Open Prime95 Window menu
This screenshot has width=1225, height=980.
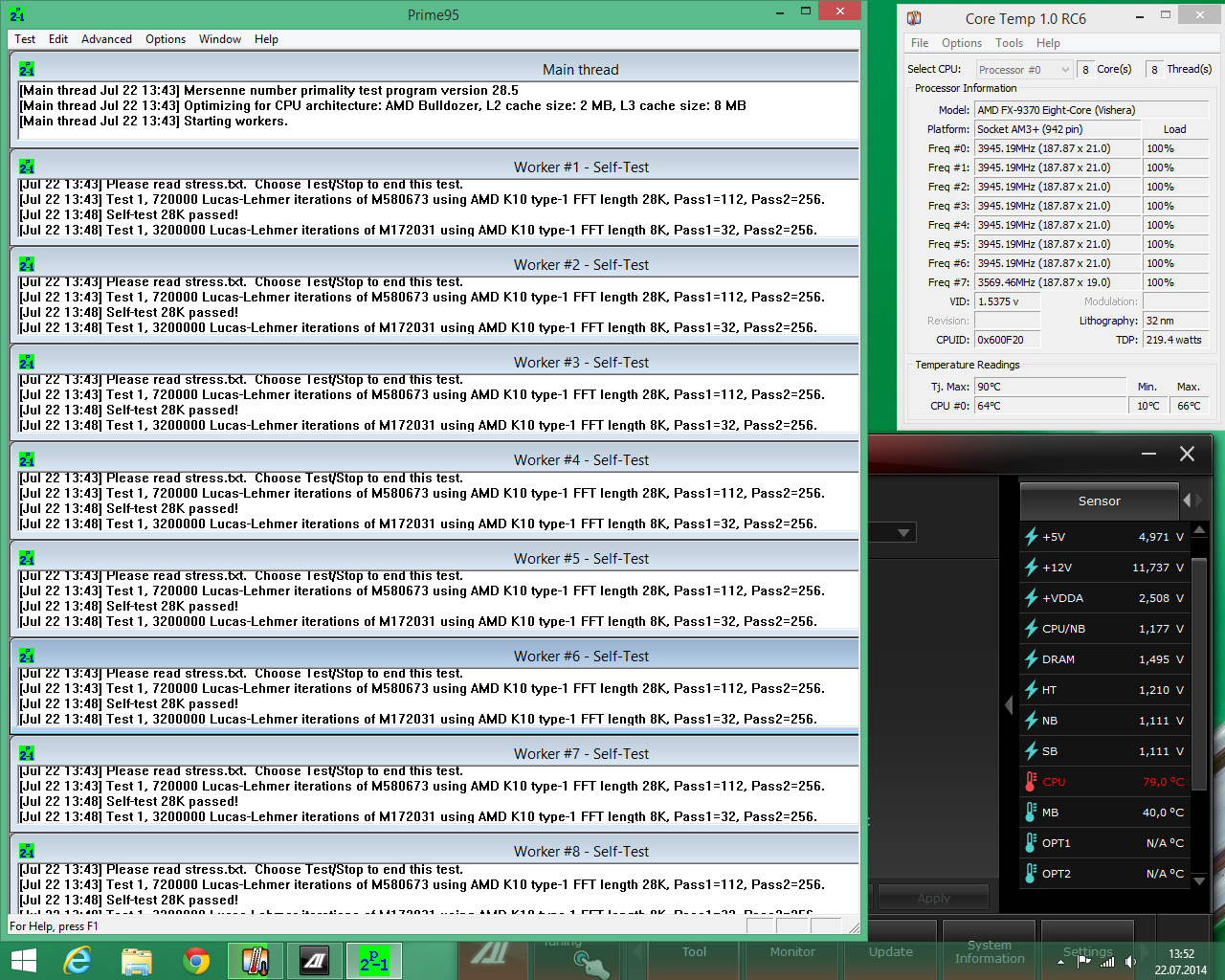(x=220, y=39)
